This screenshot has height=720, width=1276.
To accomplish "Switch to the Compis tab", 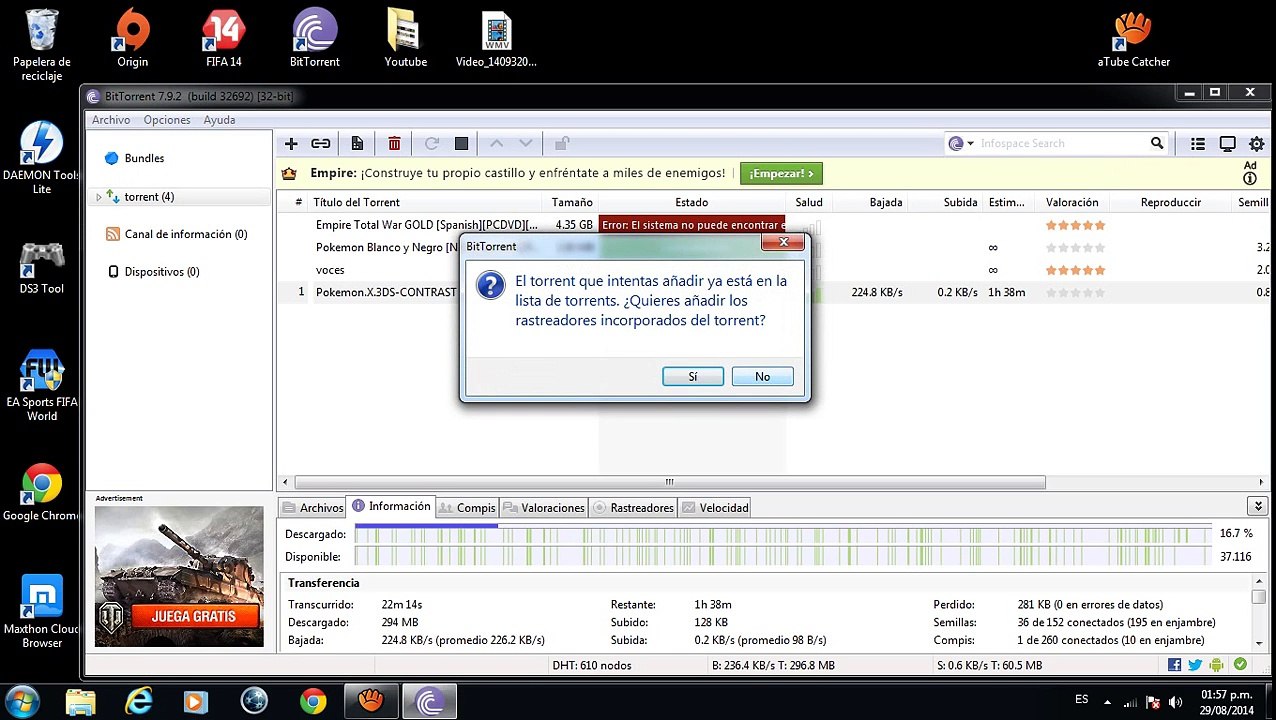I will click(x=467, y=508).
